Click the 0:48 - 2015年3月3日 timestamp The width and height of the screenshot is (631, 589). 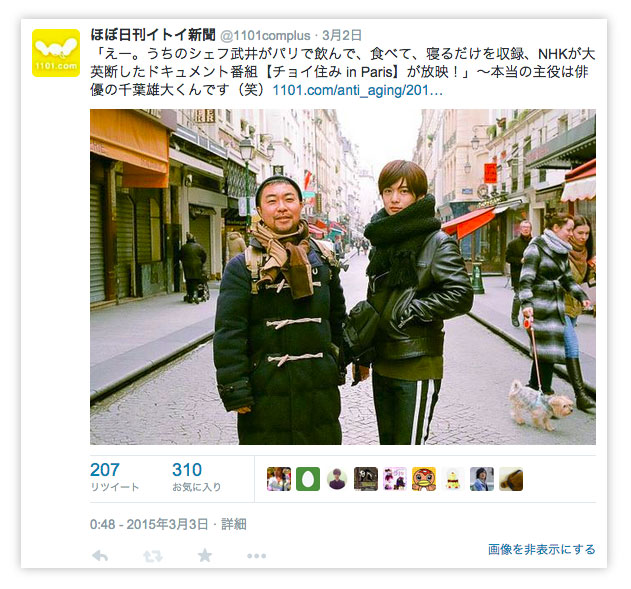pyautogui.click(x=149, y=524)
